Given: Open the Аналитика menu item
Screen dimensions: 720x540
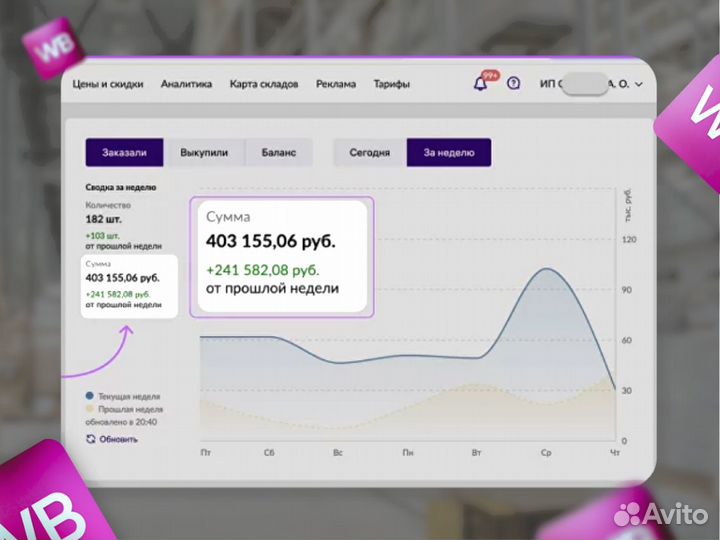Looking at the screenshot, I should (186, 84).
